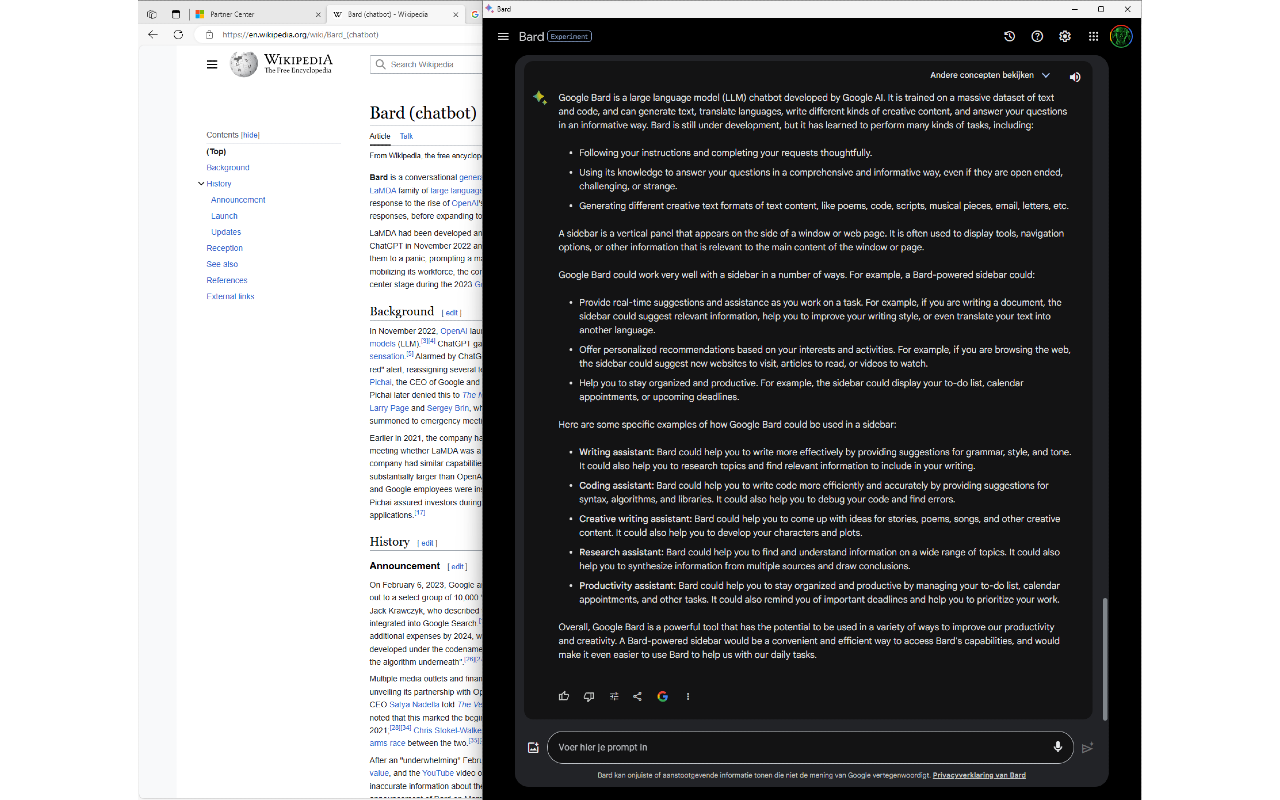Edit the Background section

(x=452, y=313)
